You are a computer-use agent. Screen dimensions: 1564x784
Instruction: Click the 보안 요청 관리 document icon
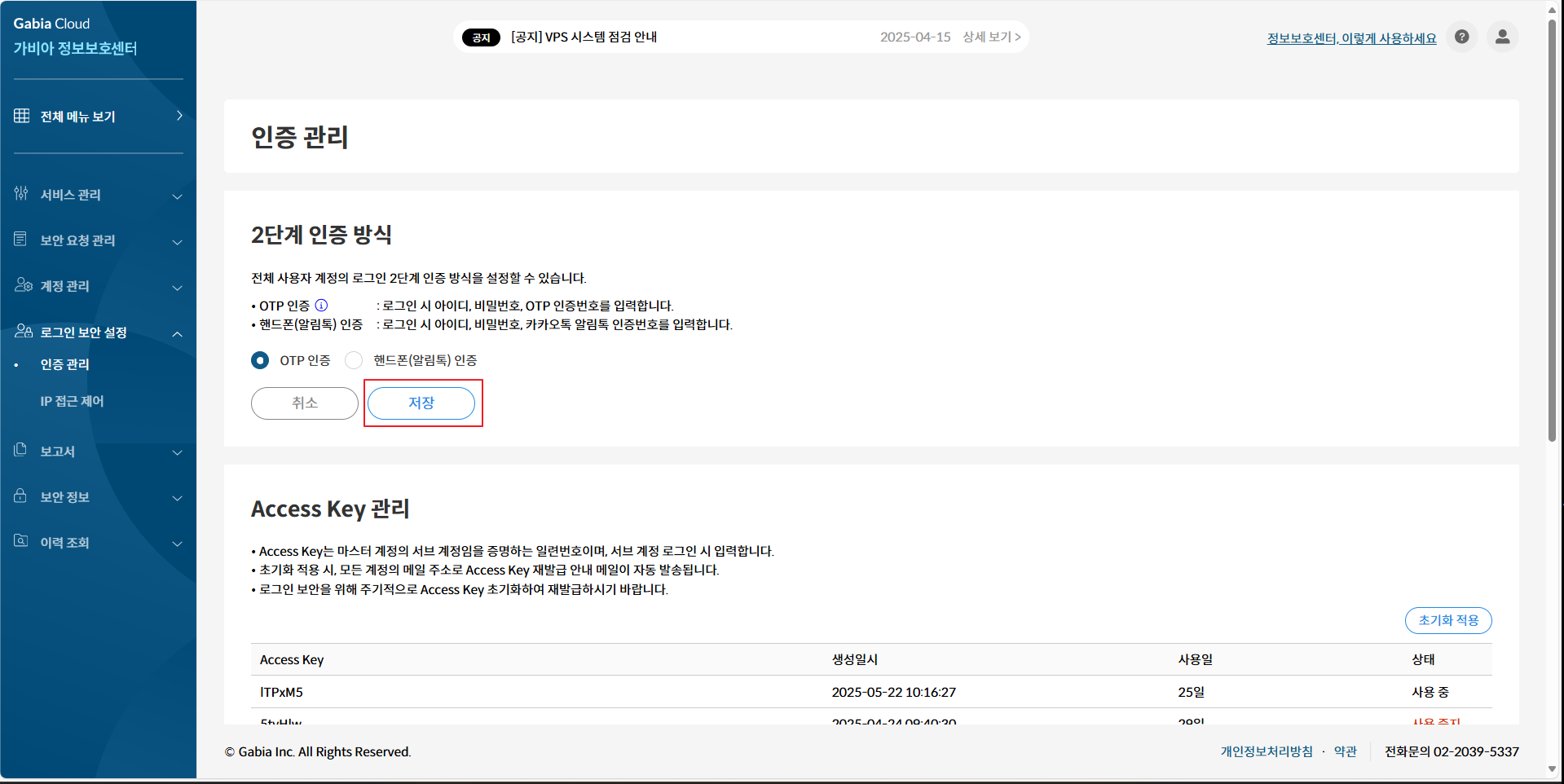click(x=21, y=240)
